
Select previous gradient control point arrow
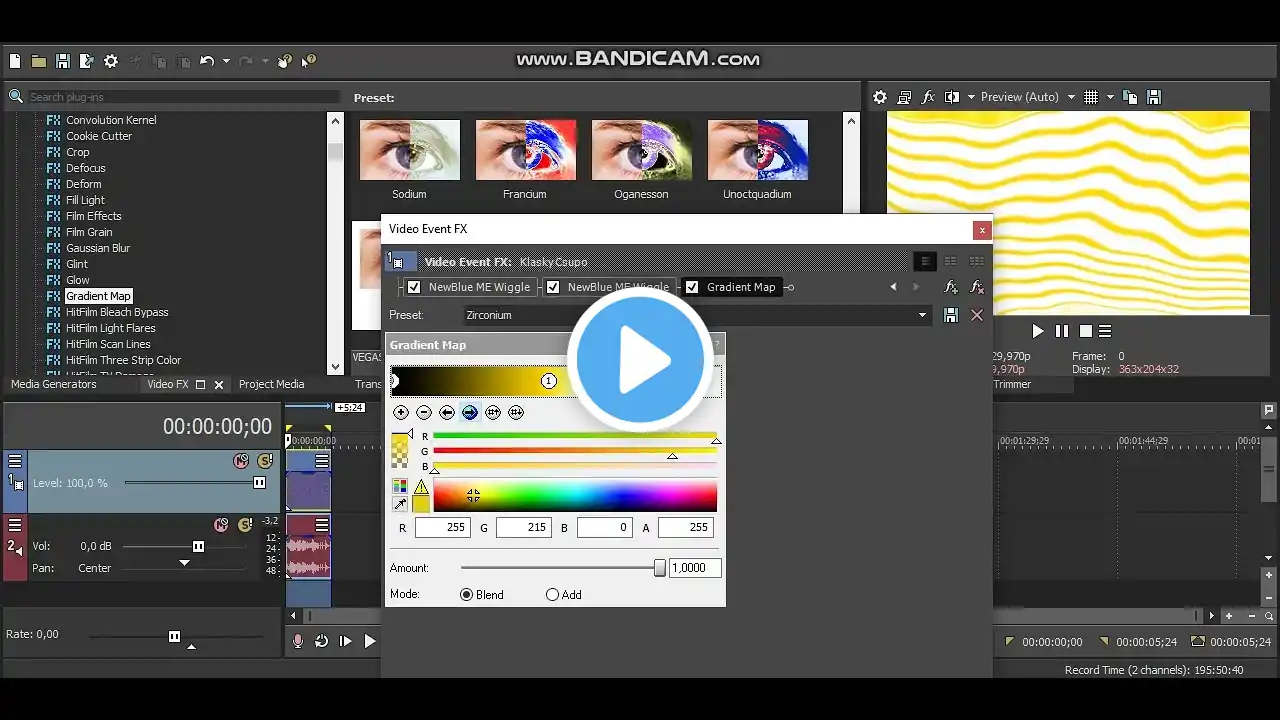[x=447, y=412]
